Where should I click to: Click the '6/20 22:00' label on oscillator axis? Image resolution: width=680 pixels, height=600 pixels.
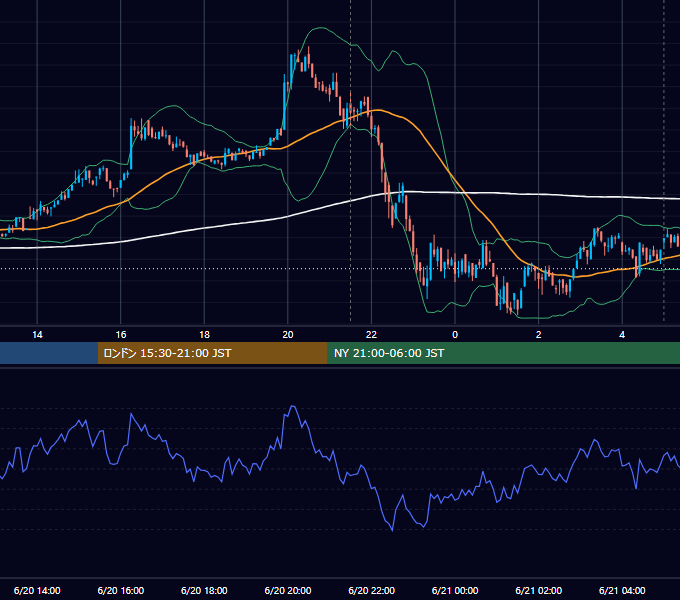[x=371, y=590]
